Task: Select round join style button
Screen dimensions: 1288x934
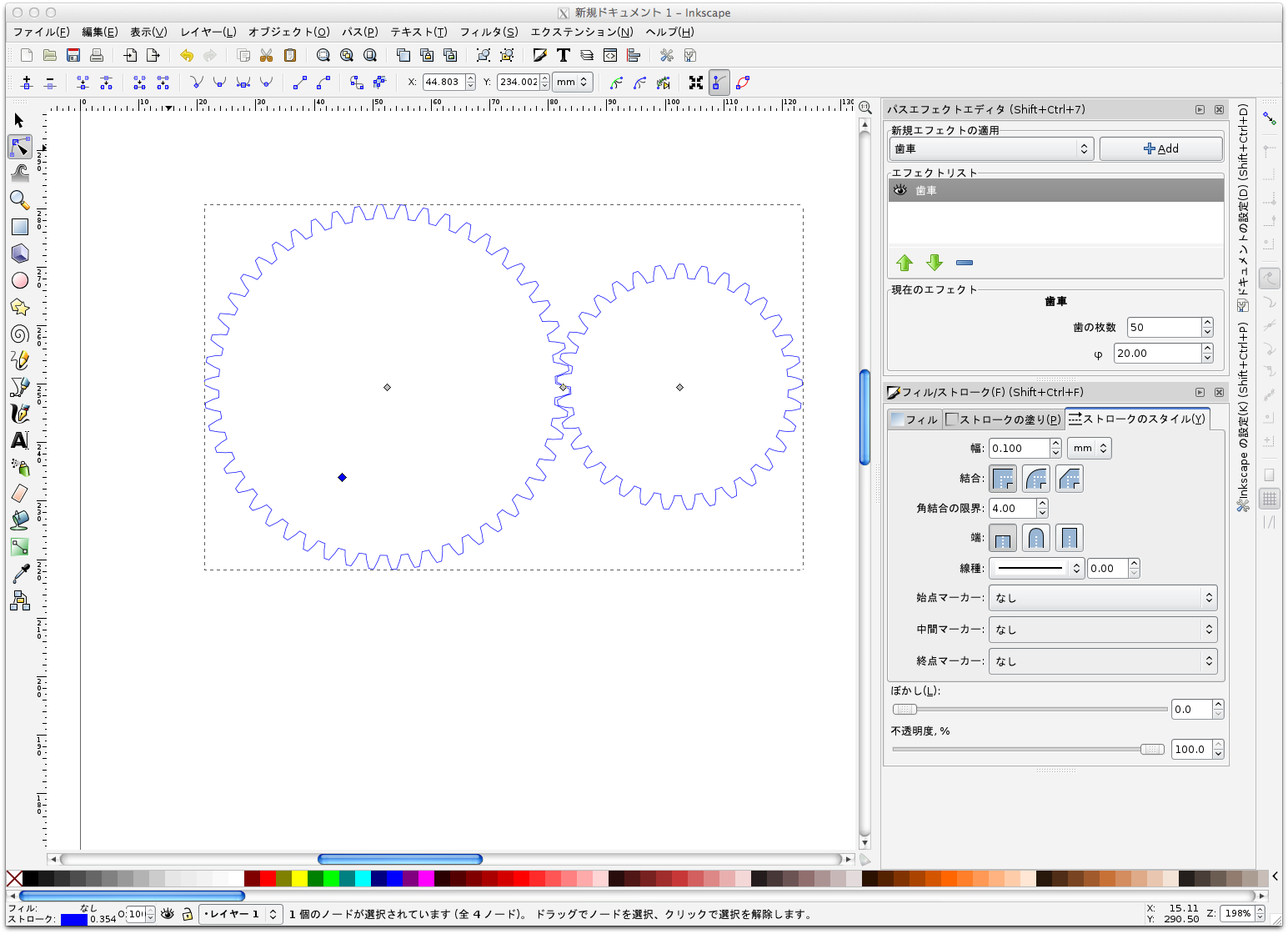Action: (x=1036, y=479)
